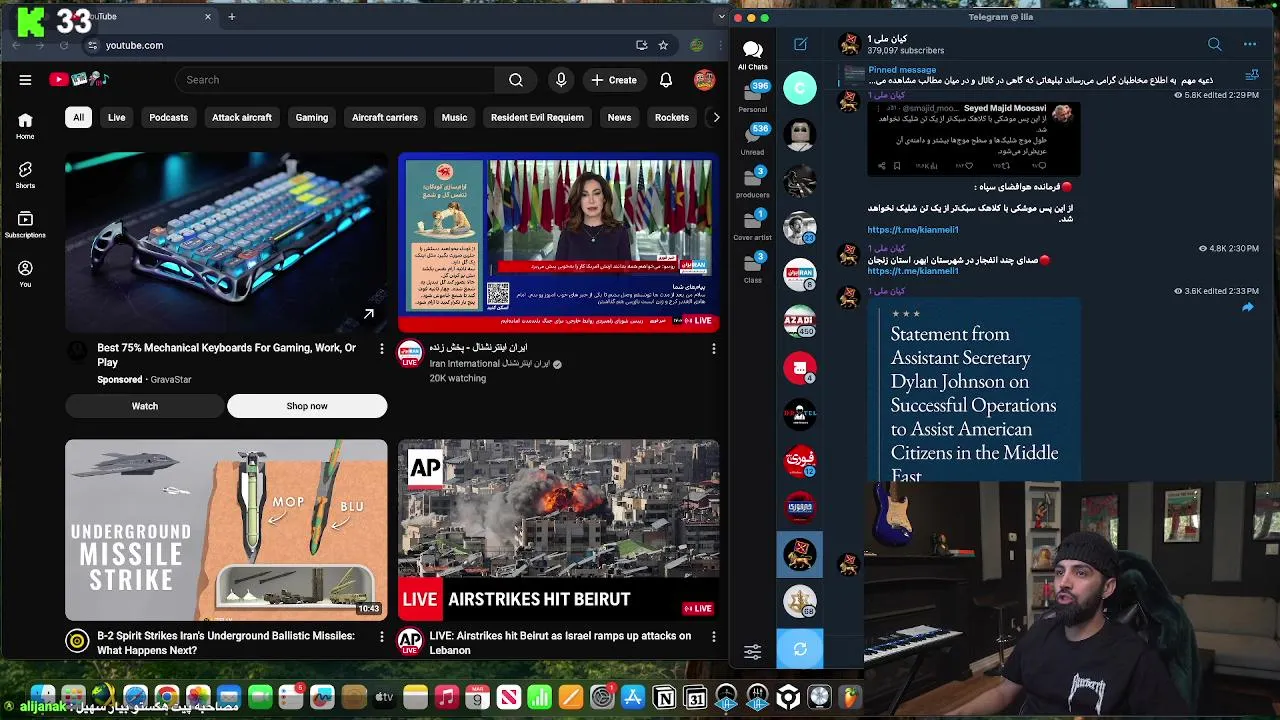
Task: Select the teal 'C' avatar chat
Action: pyautogui.click(x=799, y=88)
